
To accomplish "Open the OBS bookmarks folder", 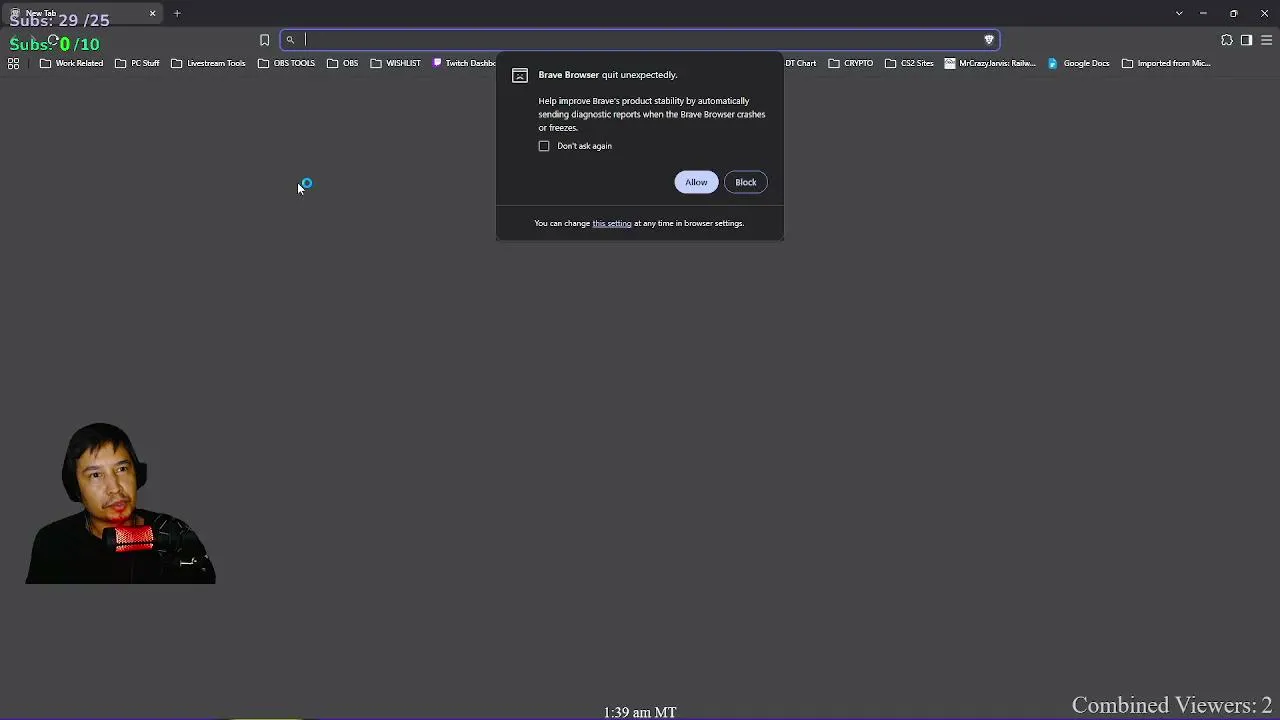I will click(342, 63).
